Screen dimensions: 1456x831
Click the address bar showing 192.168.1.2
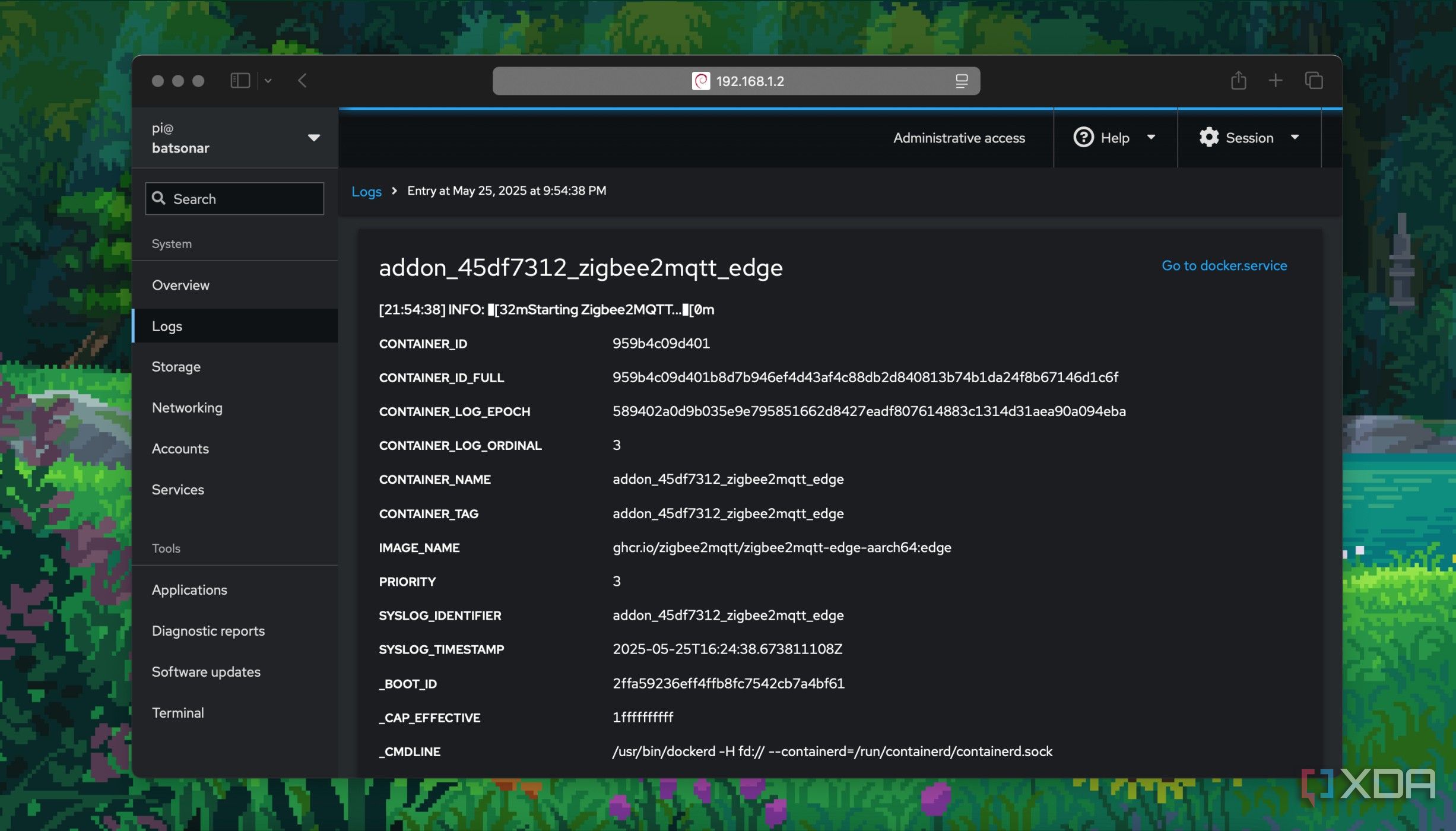pos(736,81)
